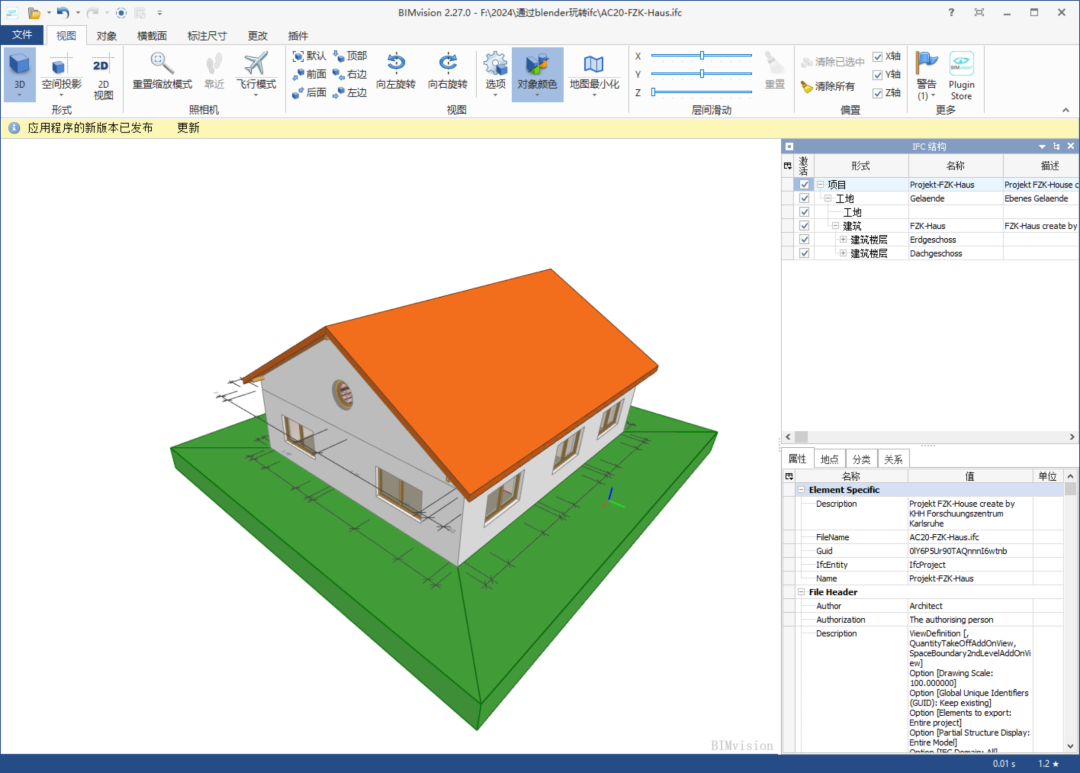Activate 飞行模式 airplane icon
The image size is (1080, 773).
[x=256, y=72]
